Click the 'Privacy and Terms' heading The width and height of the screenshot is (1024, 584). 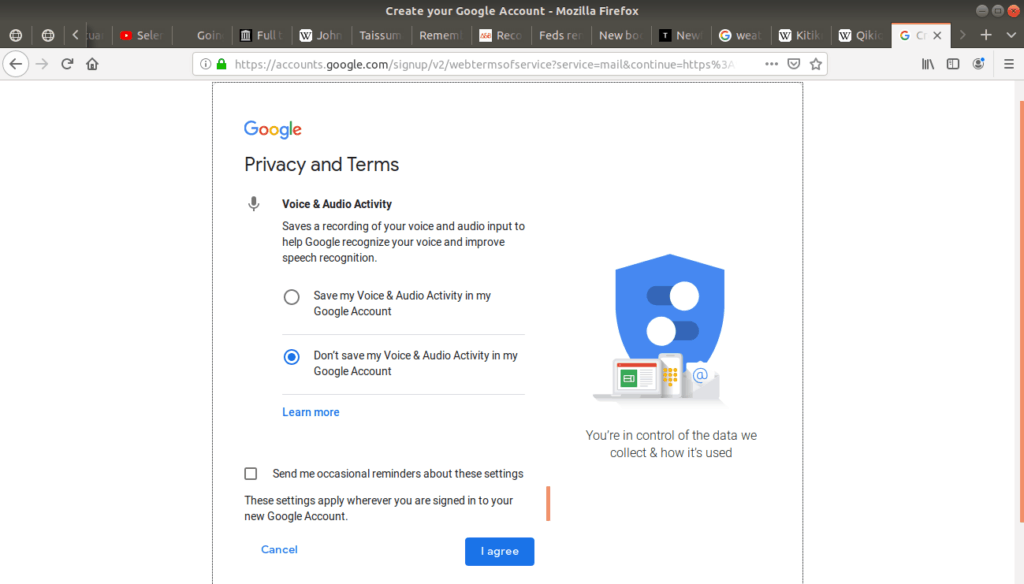321,165
